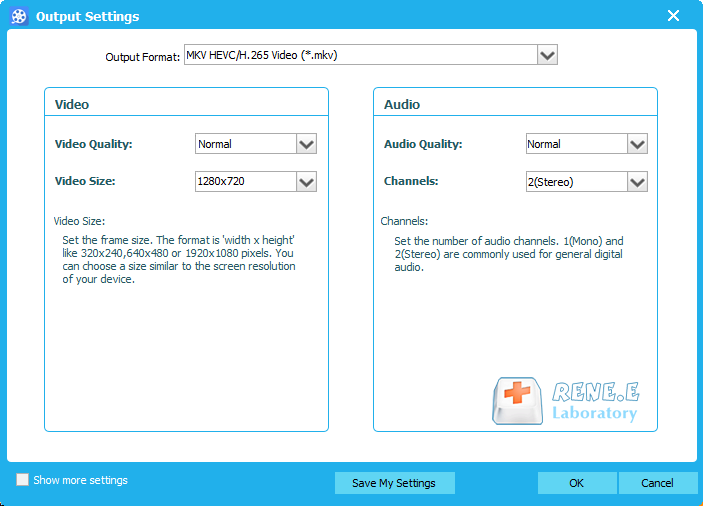Click the 1280x720 video size field

click(x=245, y=181)
